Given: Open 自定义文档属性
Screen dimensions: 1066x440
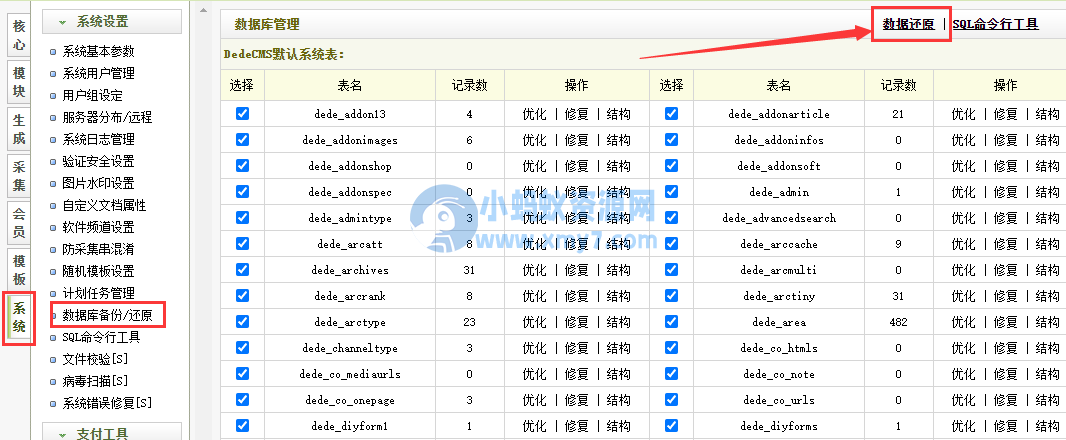Looking at the screenshot, I should point(104,205).
